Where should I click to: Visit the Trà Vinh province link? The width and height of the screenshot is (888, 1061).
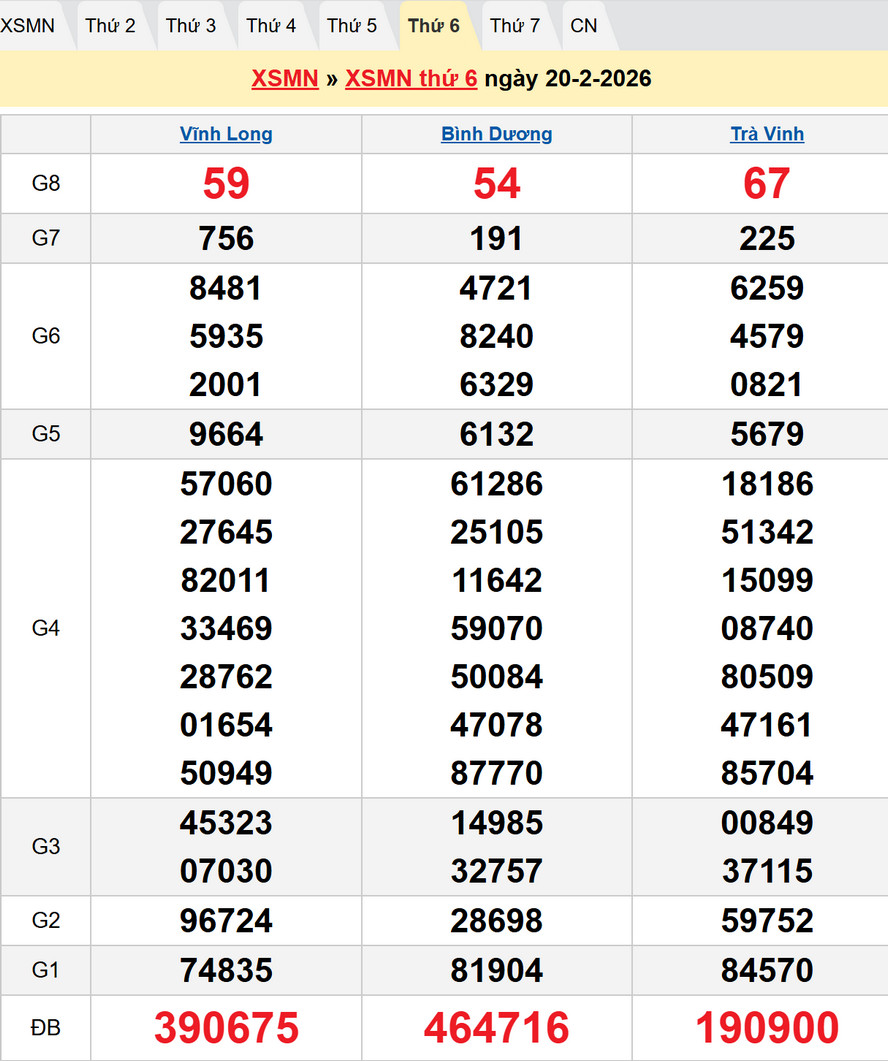click(x=767, y=134)
